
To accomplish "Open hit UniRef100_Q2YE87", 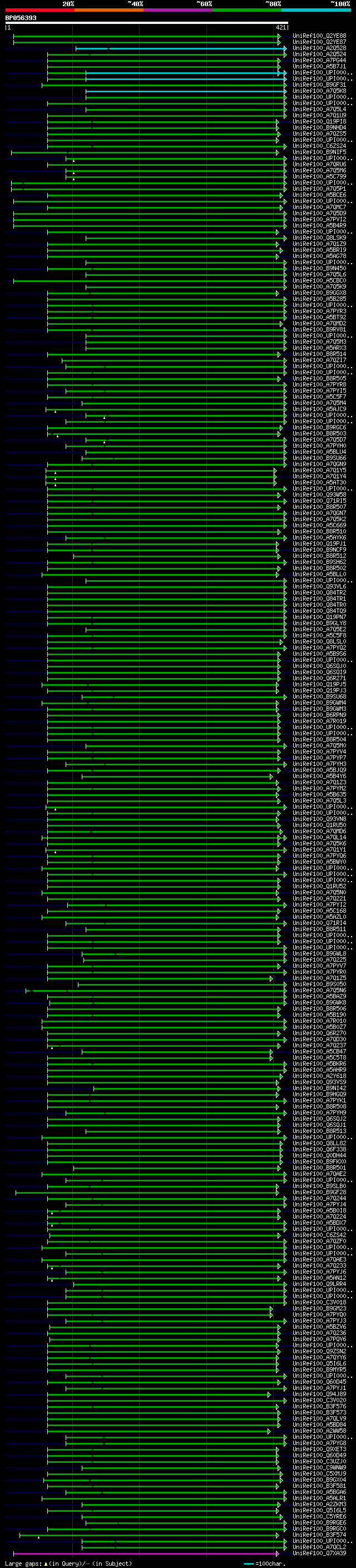I will point(319,42).
